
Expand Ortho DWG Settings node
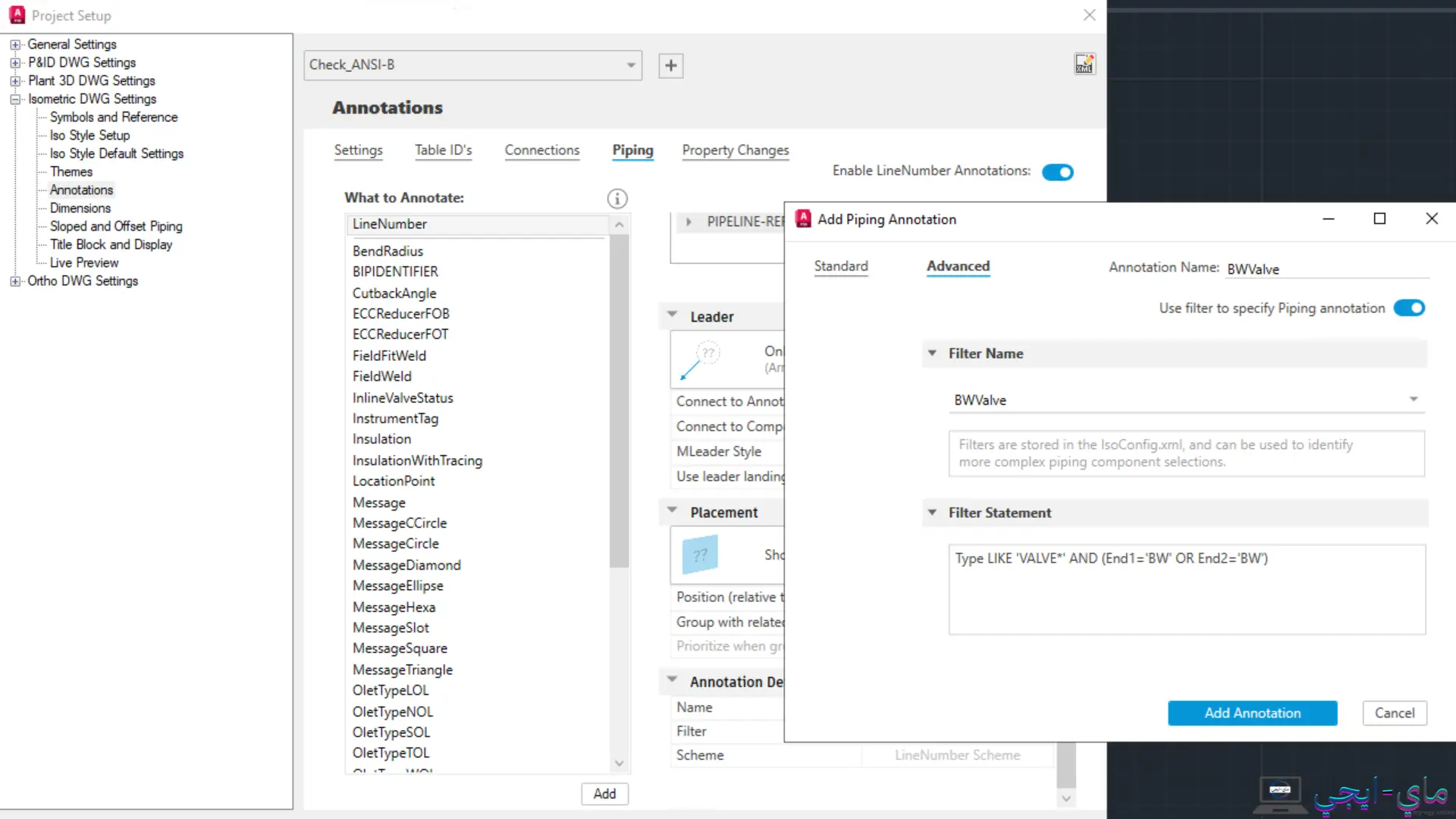14,281
